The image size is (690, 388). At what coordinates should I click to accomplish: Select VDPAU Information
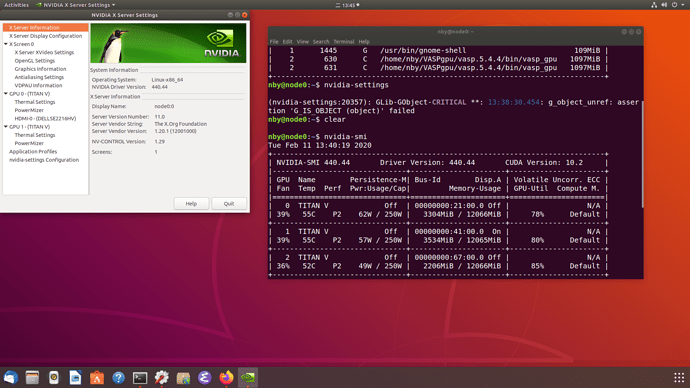(38, 85)
